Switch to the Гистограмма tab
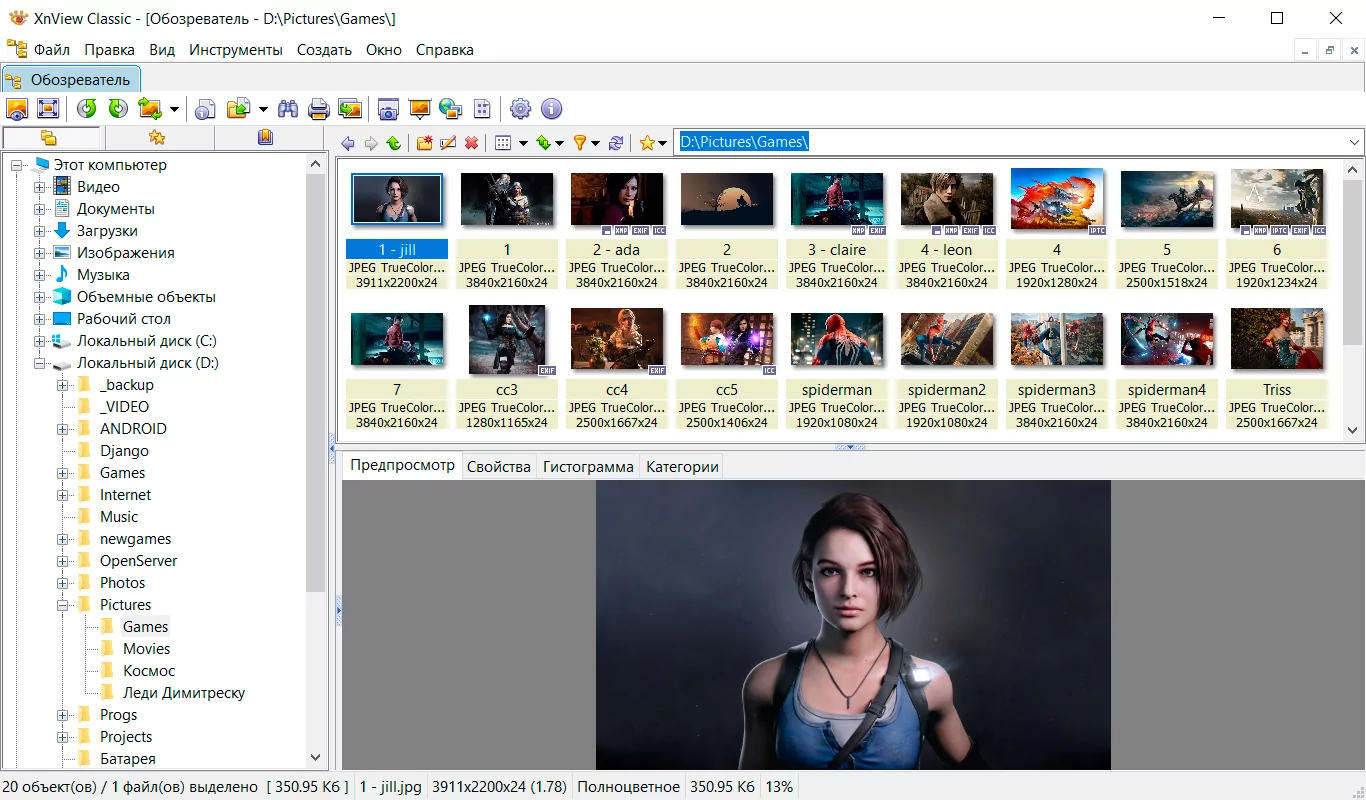Viewport: 1366px width, 800px height. [x=588, y=467]
